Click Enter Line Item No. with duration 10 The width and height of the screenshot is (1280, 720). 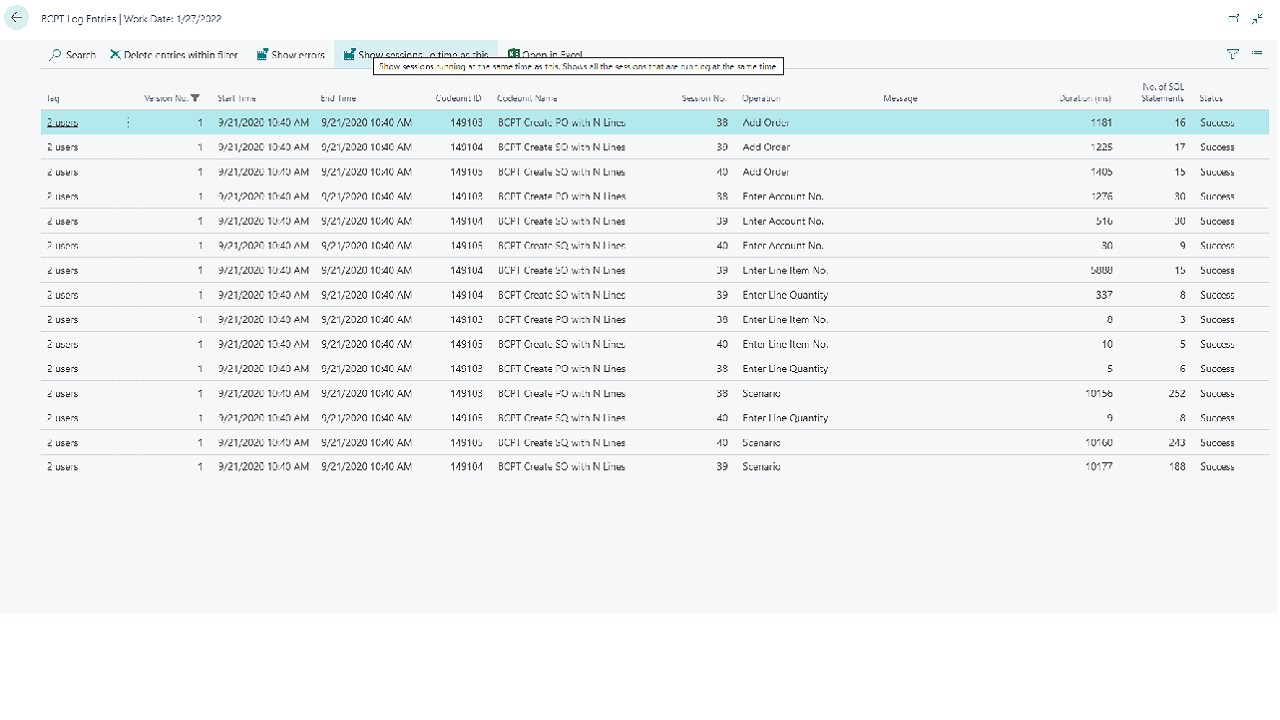click(x=785, y=344)
